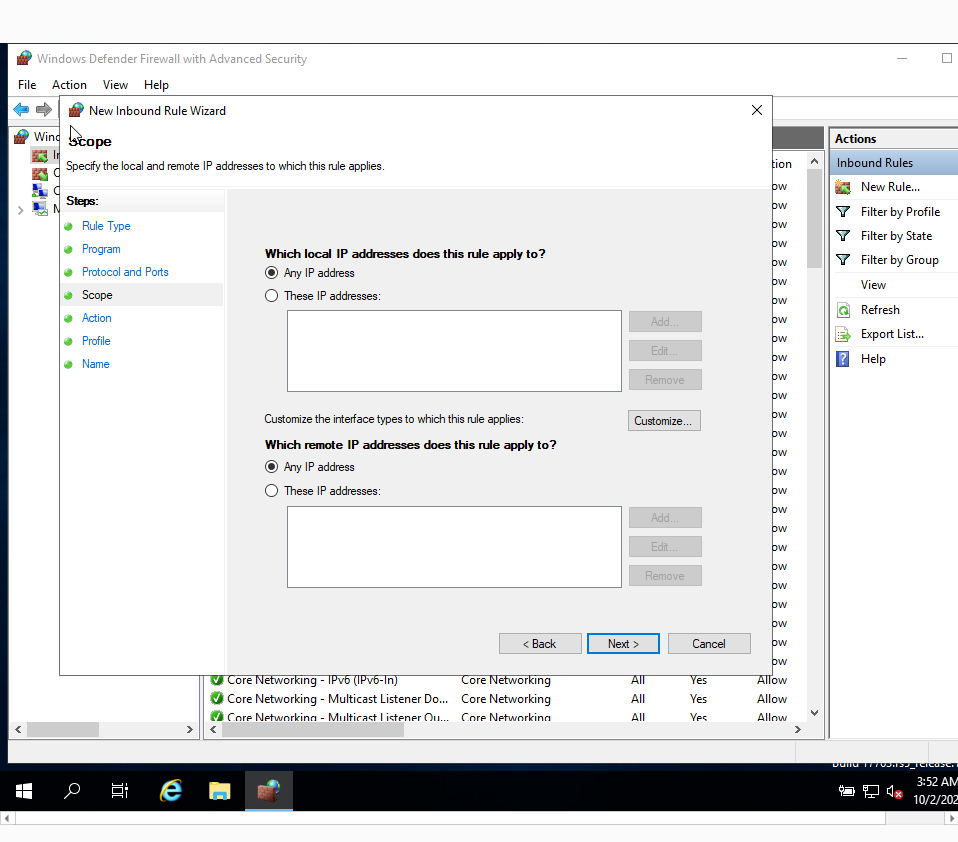The width and height of the screenshot is (958, 842).
Task: Click the Filter by State funnel icon
Action: click(843, 236)
